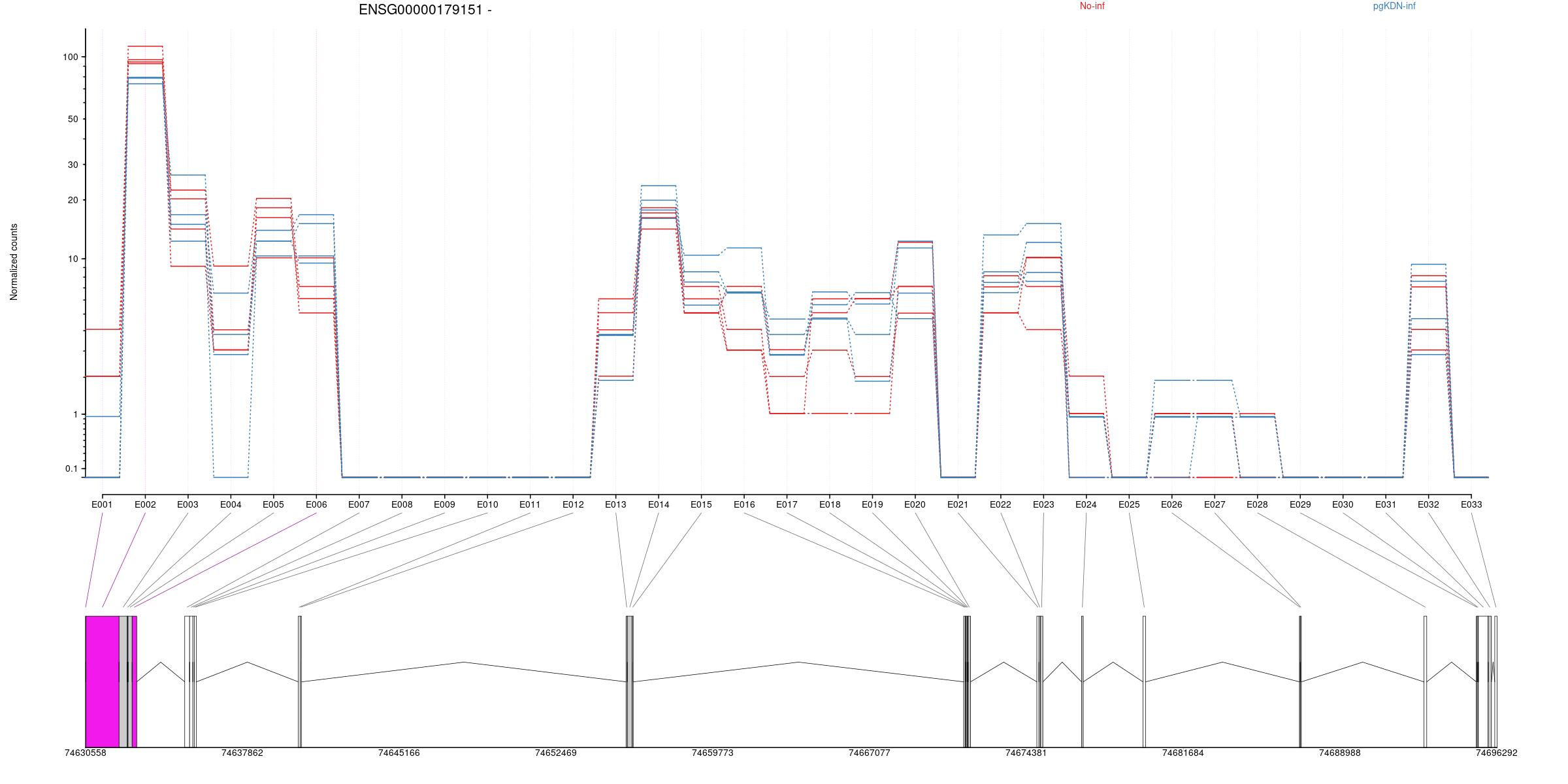
Task: Click exon label E010
Action: click(x=487, y=504)
